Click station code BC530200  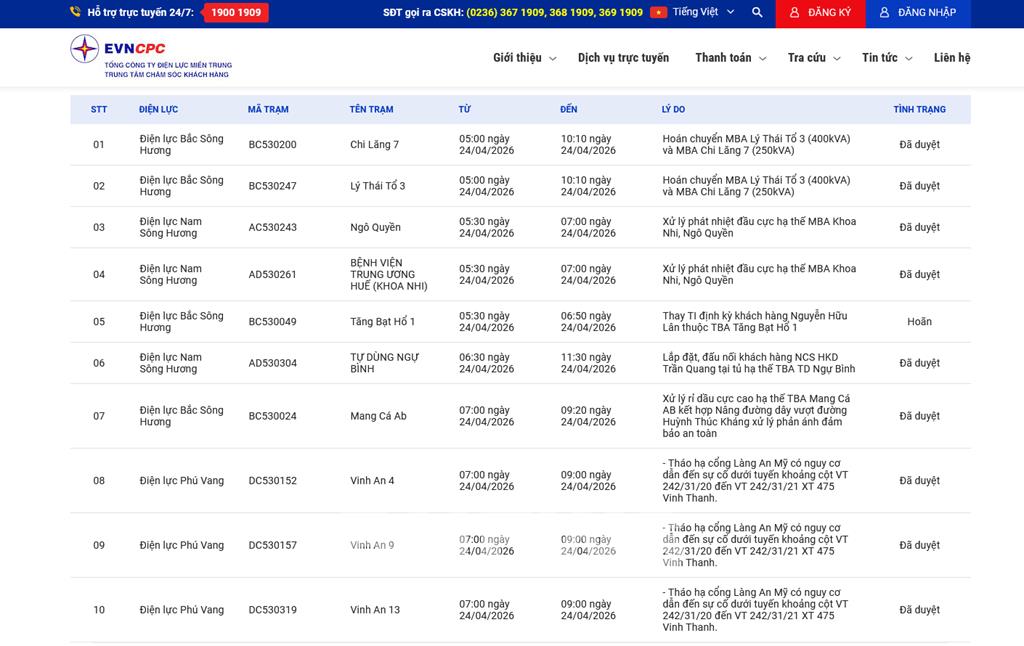click(272, 145)
